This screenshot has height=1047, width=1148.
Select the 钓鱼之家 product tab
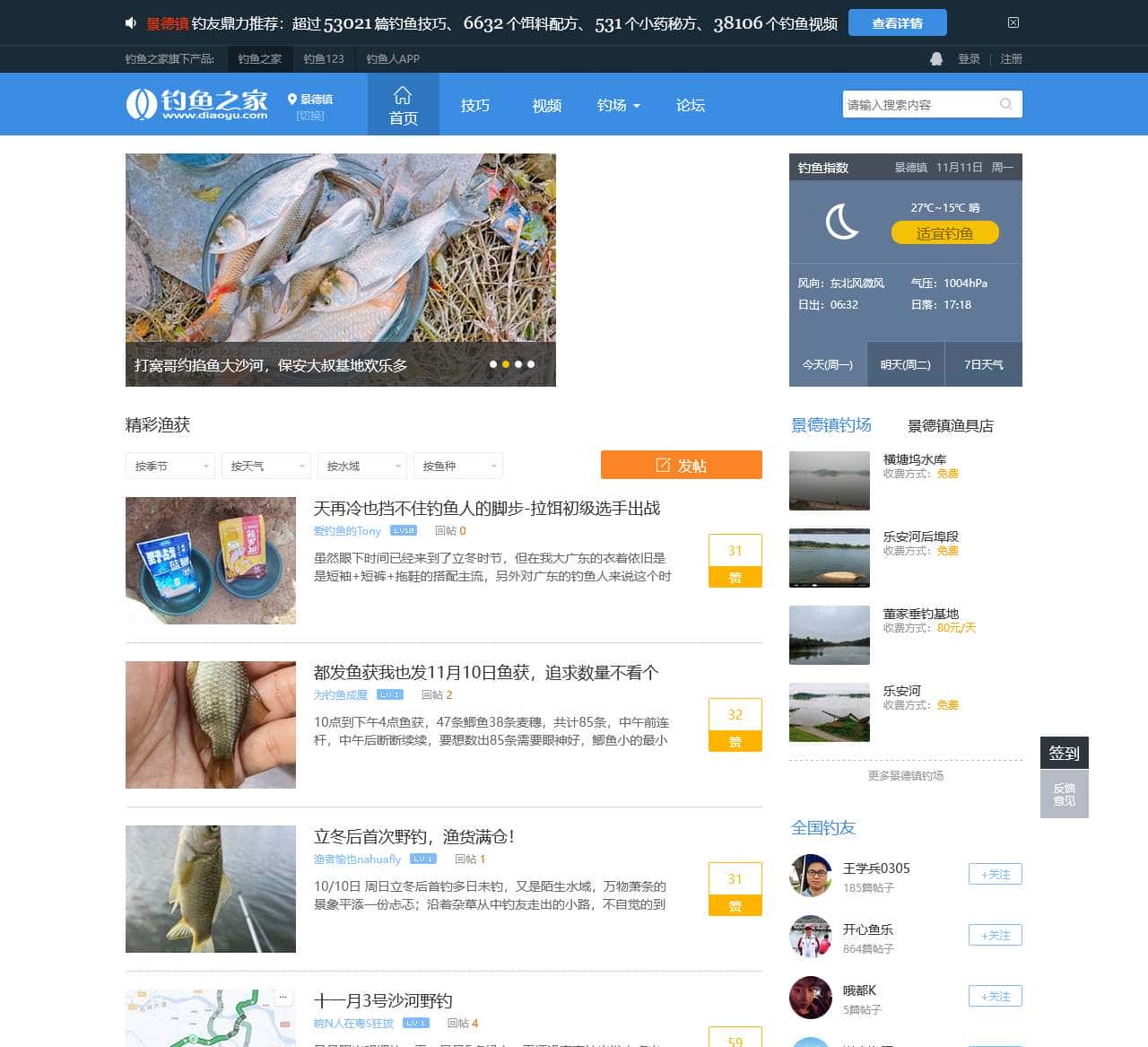[260, 58]
